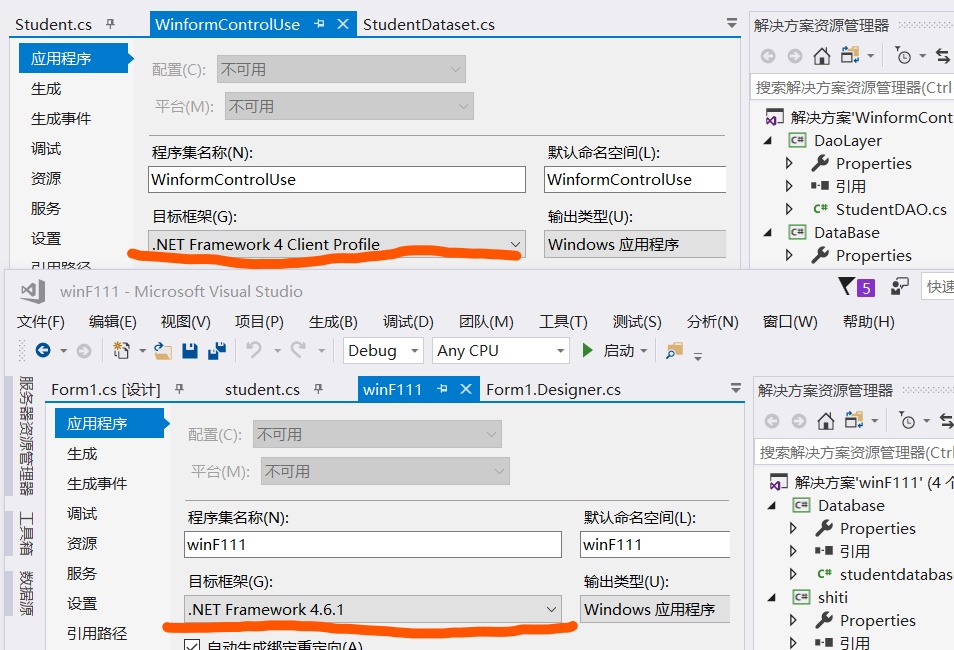Select 设置 page in upper WinformControlUse properties
Image resolution: width=954 pixels, height=650 pixels.
(x=46, y=239)
